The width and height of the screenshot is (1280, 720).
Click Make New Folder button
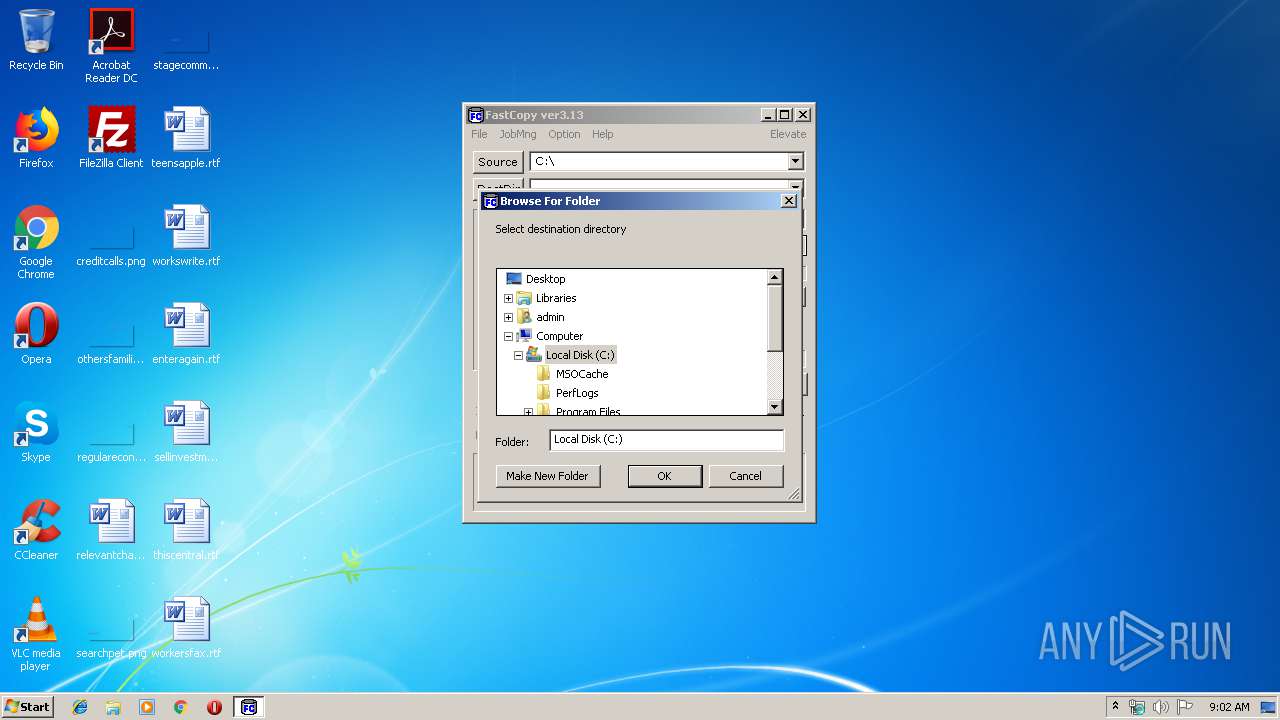pyautogui.click(x=547, y=476)
